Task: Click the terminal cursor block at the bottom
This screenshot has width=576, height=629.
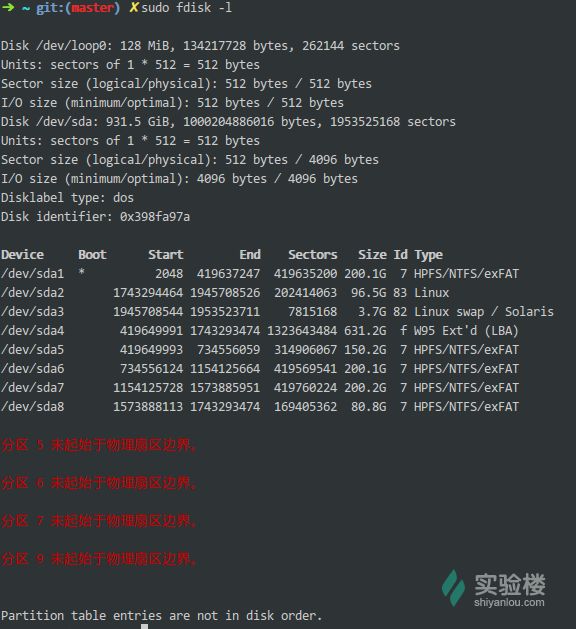Action: 144,626
